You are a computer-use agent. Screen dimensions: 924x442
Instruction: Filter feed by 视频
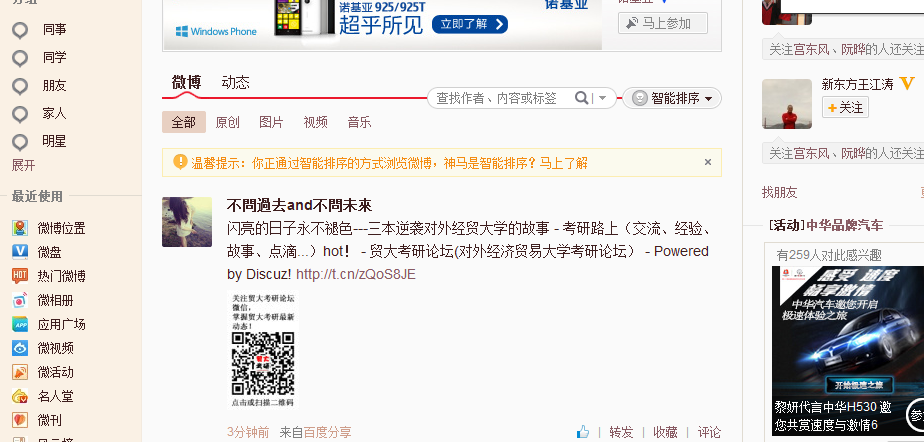pyautogui.click(x=315, y=122)
